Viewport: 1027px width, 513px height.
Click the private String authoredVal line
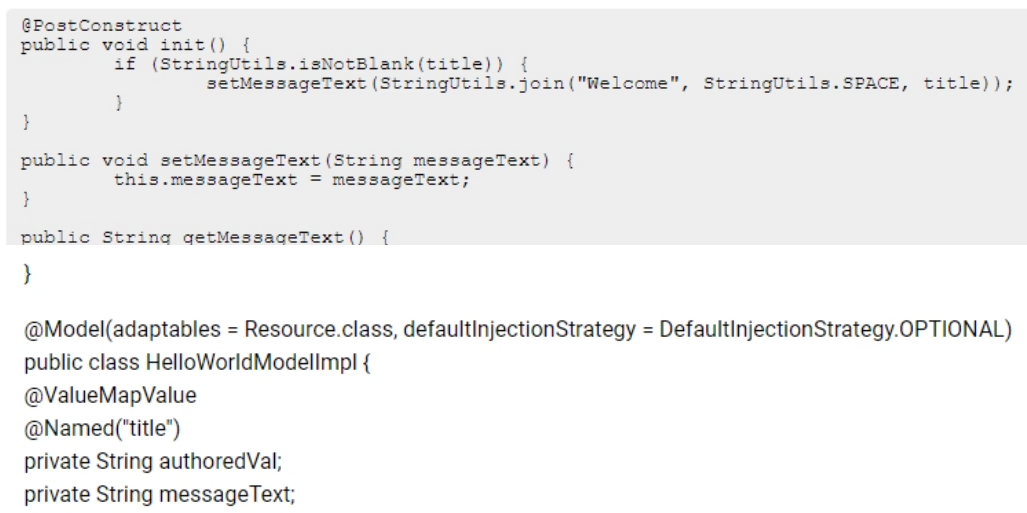[153, 462]
